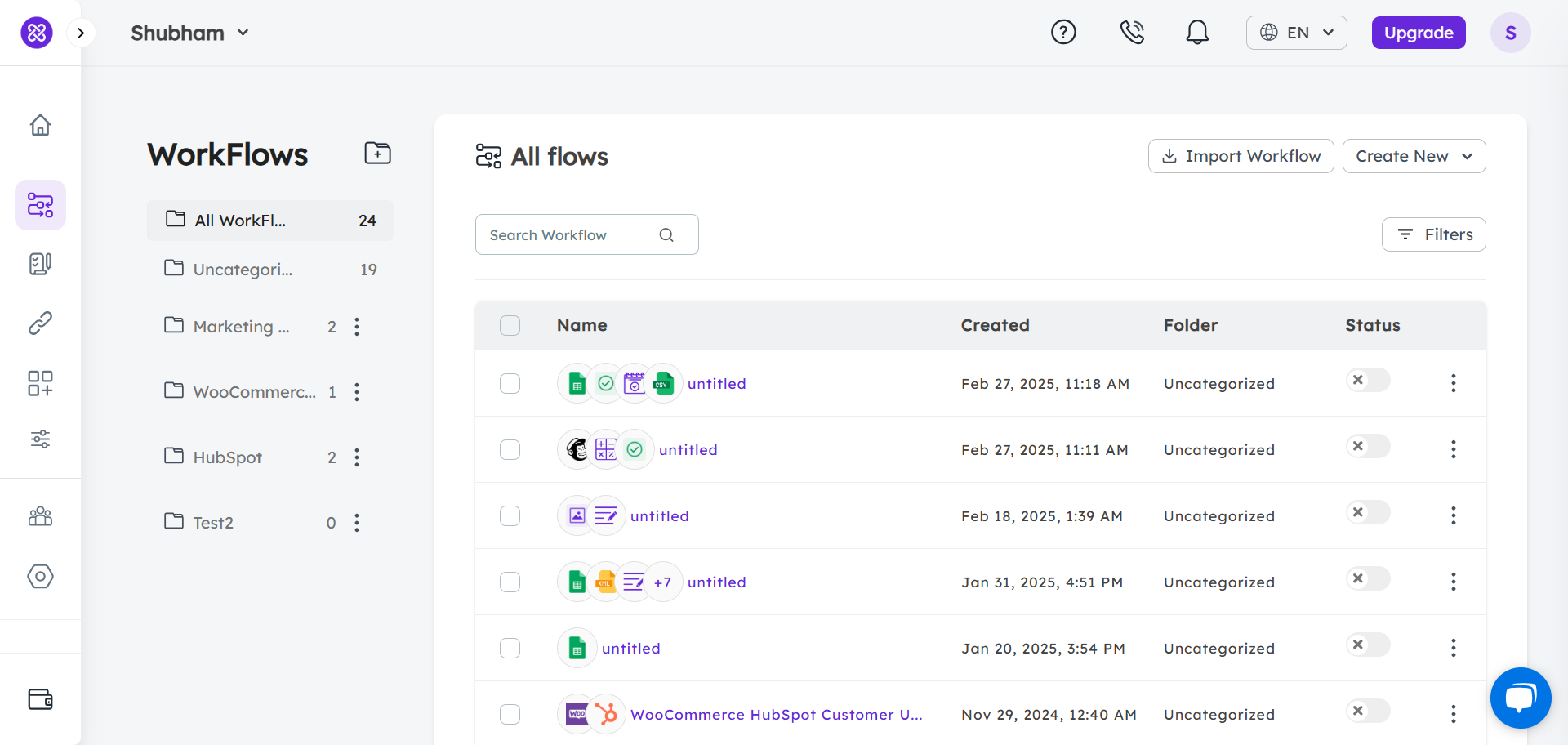Open the Create New dropdown
1568x745 pixels.
[1414, 156]
